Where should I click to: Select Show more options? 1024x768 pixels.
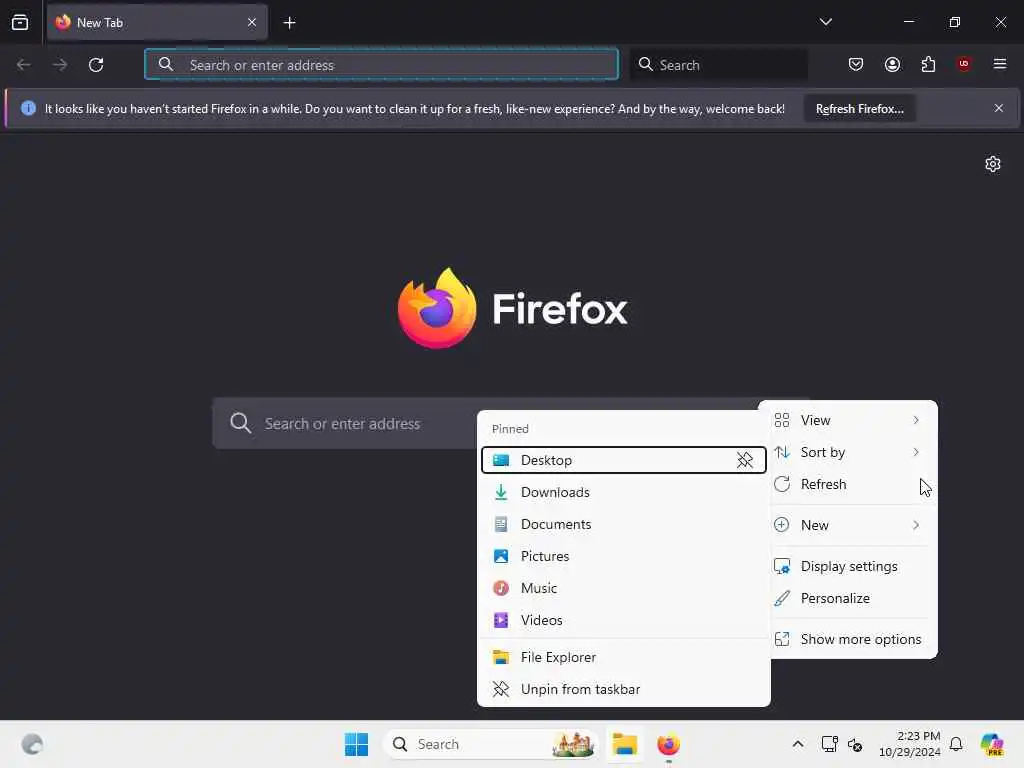pyautogui.click(x=850, y=639)
